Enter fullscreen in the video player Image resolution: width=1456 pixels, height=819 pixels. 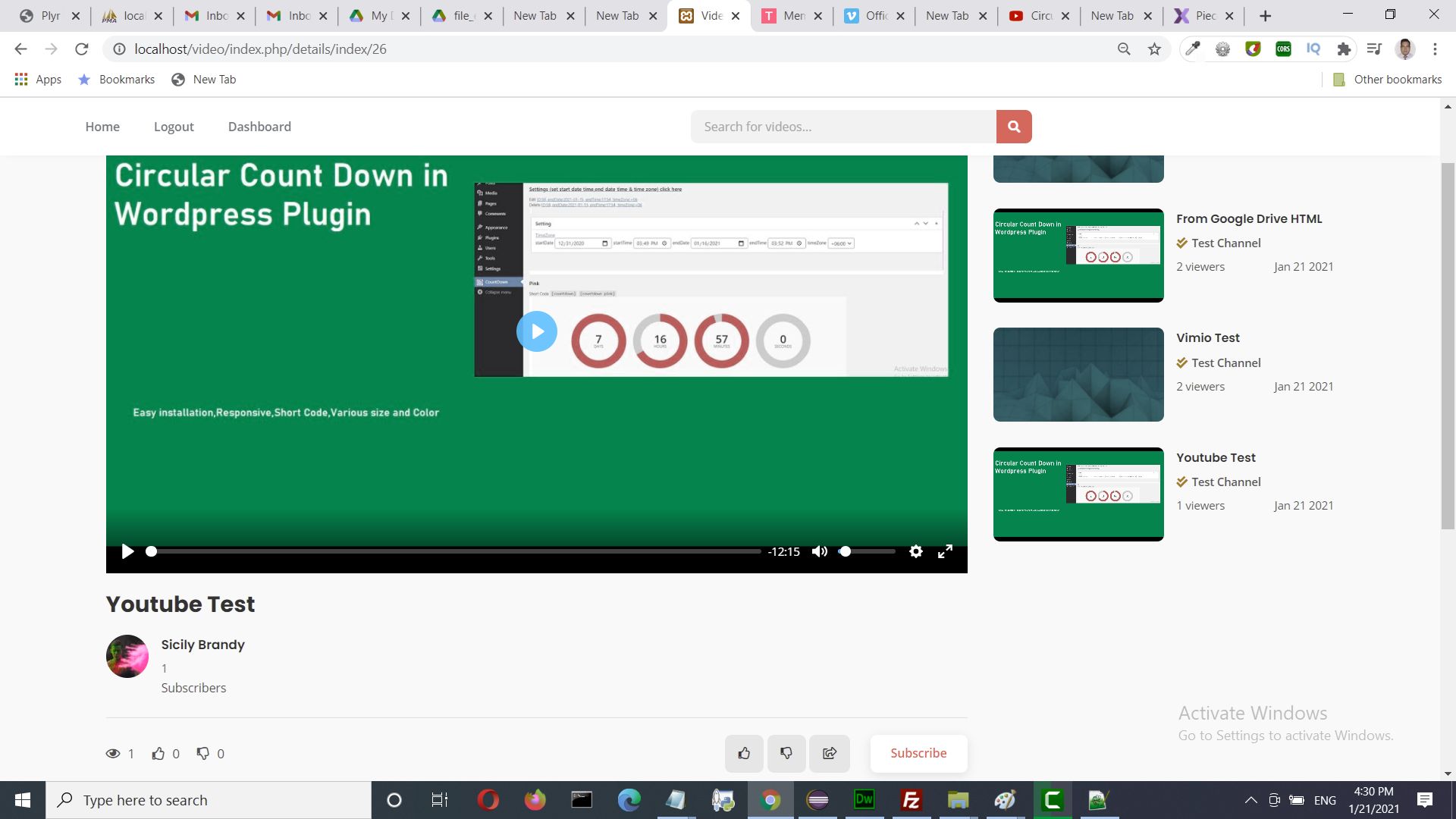coord(945,551)
